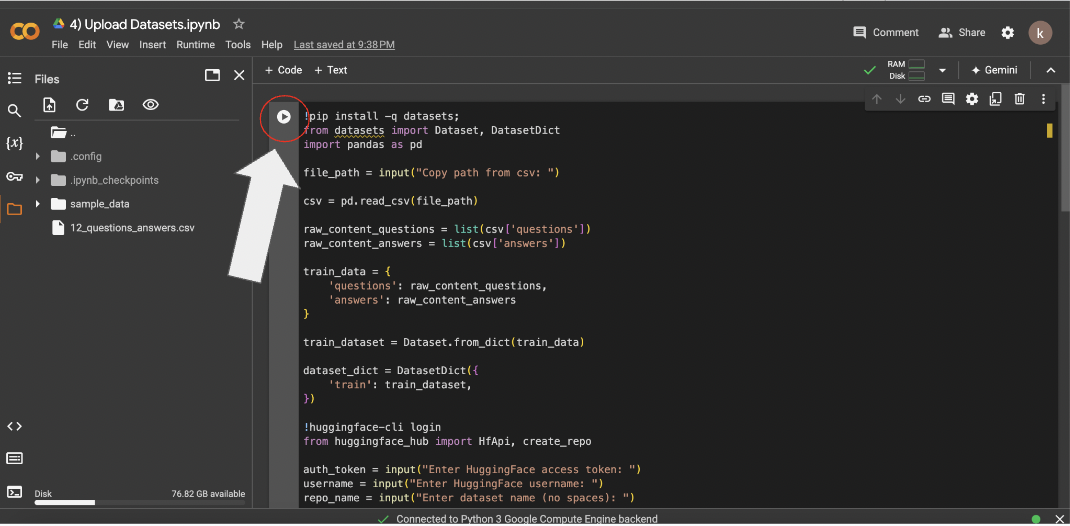Open the Variables panel icon
Screen dimensions: 1070x526
(14, 143)
